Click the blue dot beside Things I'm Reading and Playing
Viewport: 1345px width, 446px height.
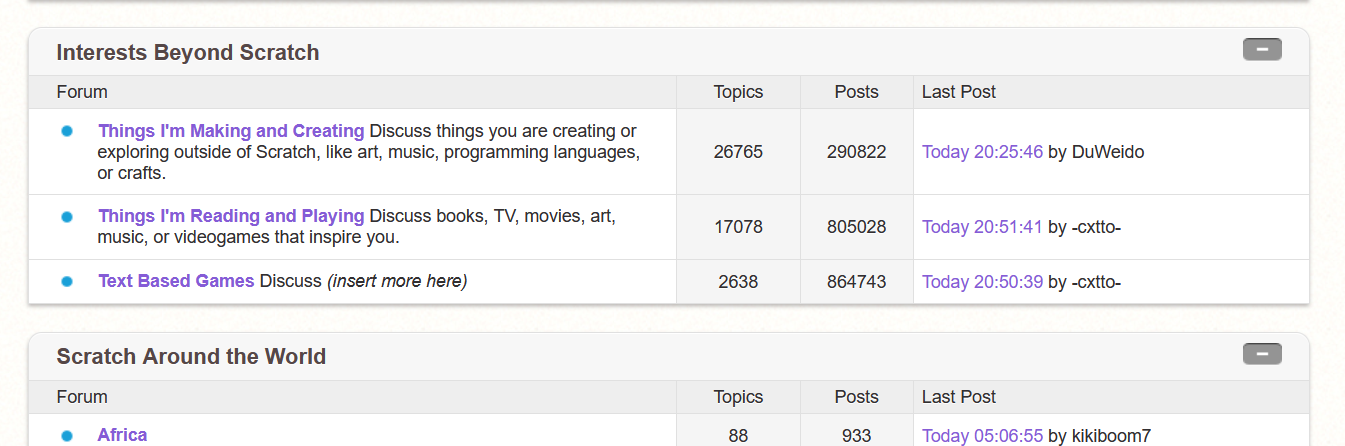(x=67, y=216)
